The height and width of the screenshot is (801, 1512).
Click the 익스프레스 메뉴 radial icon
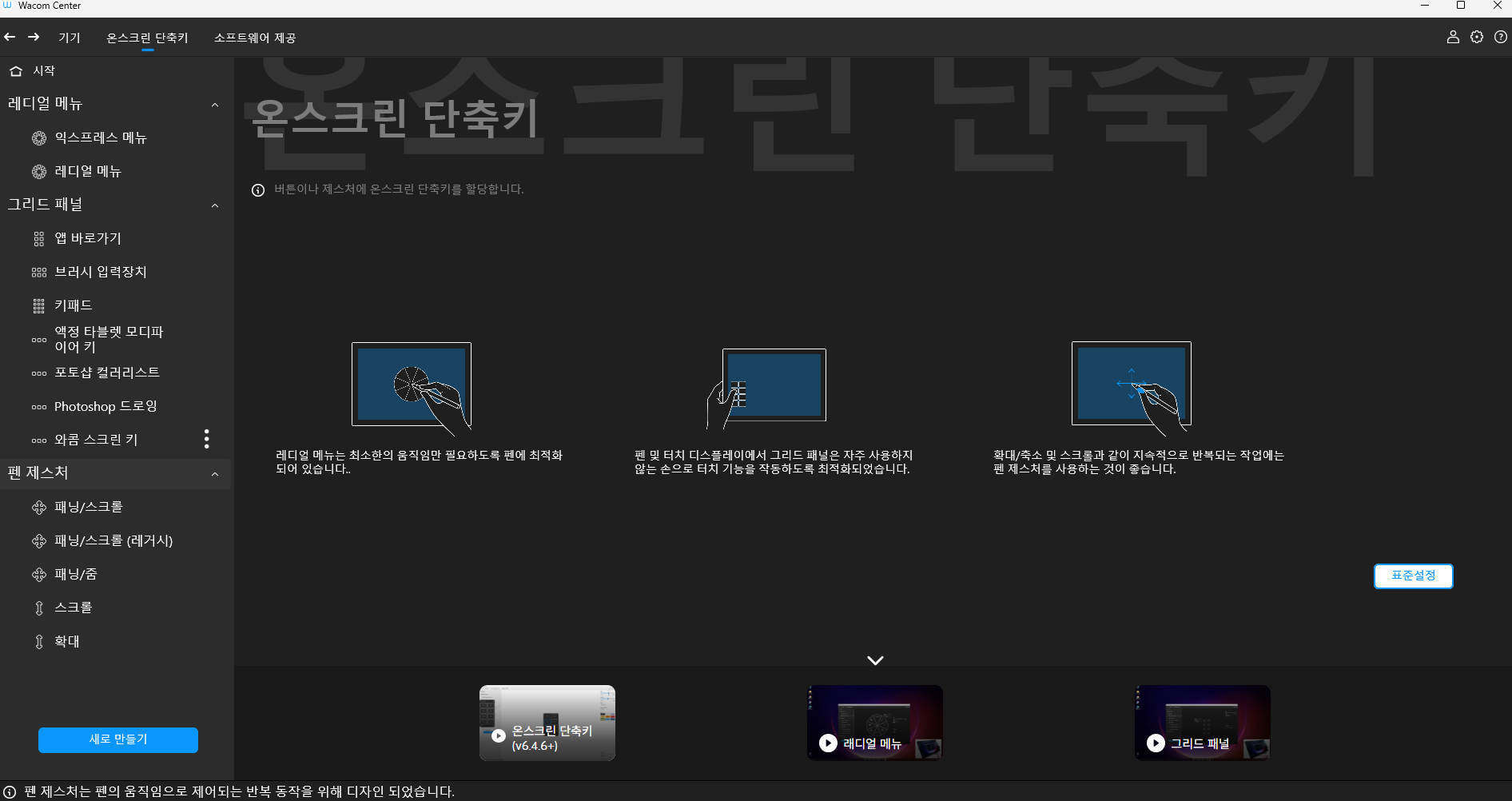point(39,138)
